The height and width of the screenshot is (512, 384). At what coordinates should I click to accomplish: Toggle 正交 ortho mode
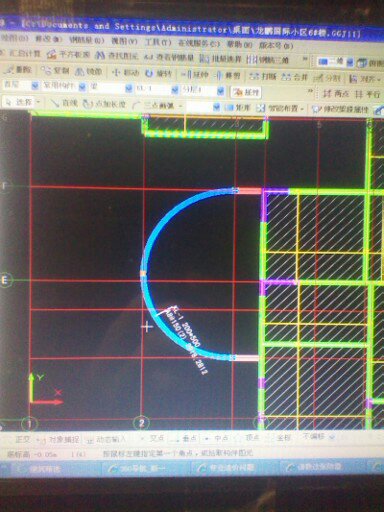coord(23,439)
